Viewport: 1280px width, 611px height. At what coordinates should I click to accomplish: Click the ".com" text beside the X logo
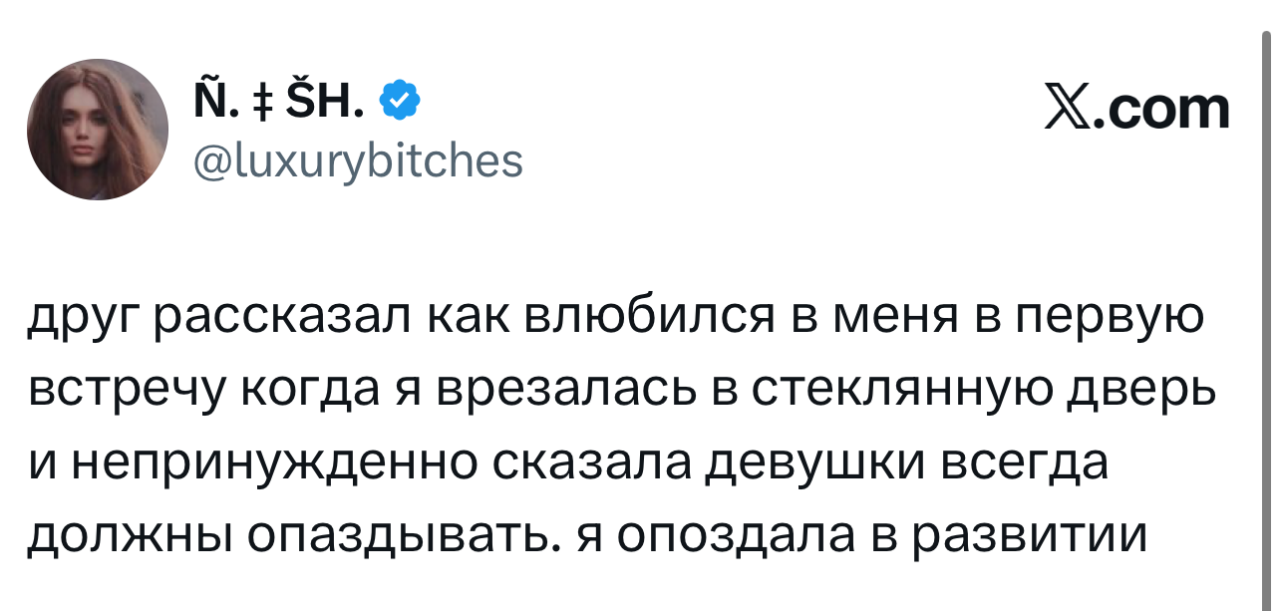click(1160, 108)
